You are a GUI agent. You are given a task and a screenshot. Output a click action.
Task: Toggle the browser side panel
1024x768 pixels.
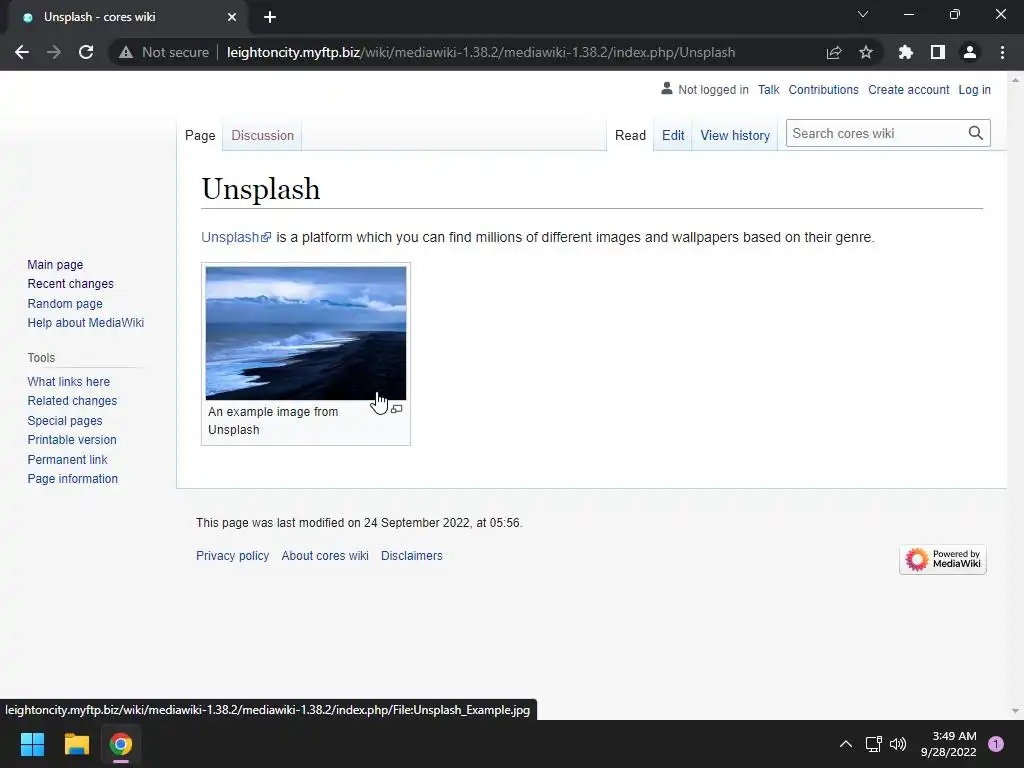coord(938,52)
